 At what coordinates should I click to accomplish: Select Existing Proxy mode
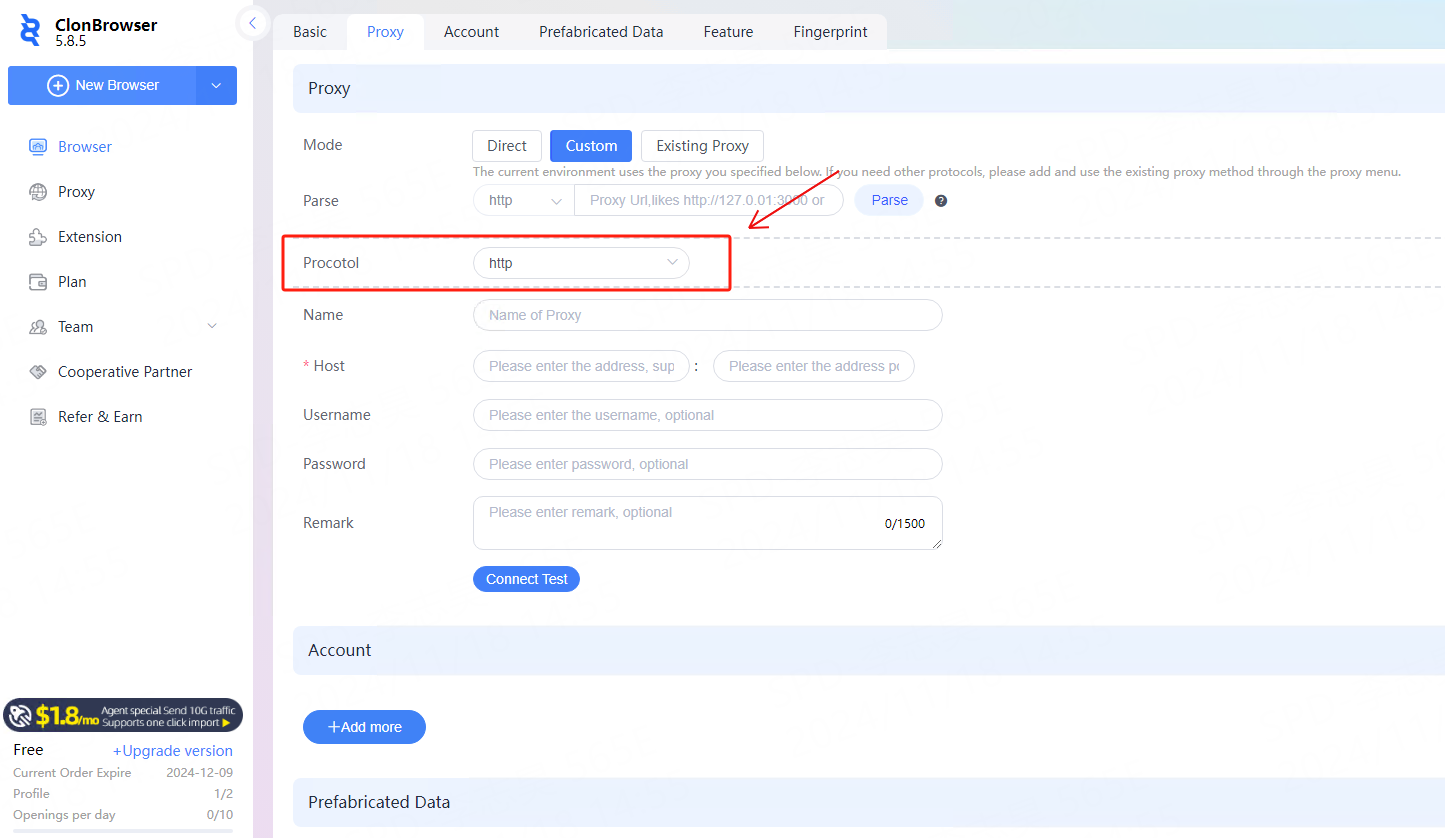[702, 146]
